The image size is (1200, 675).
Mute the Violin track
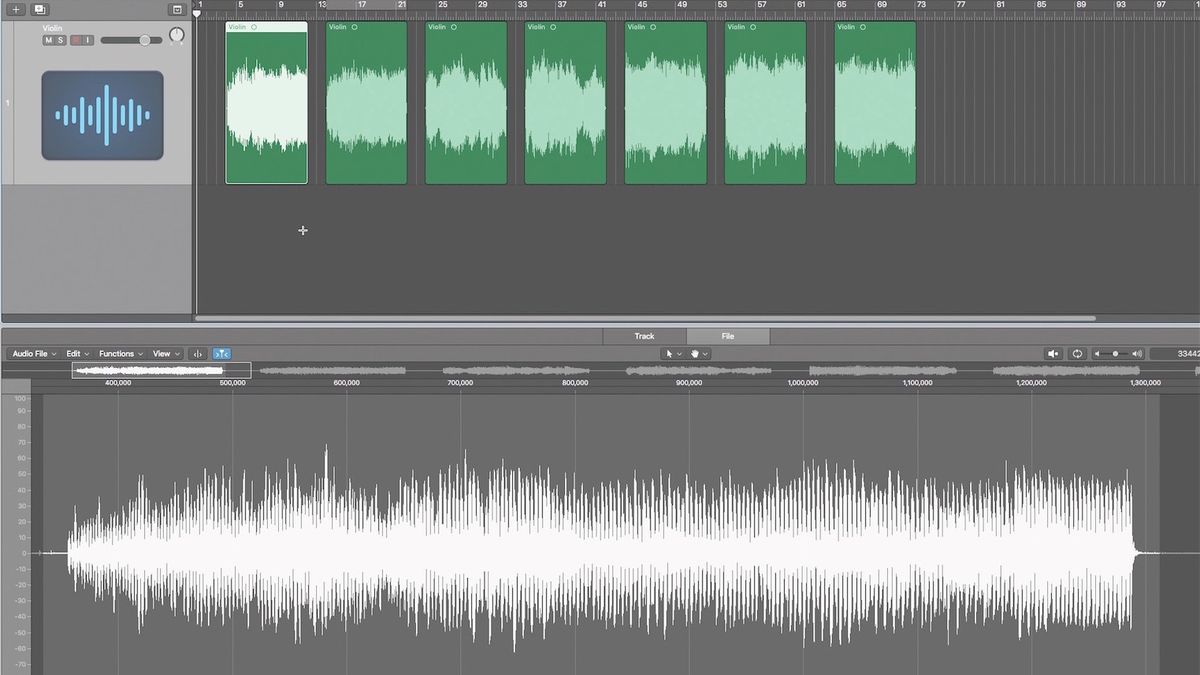point(48,39)
